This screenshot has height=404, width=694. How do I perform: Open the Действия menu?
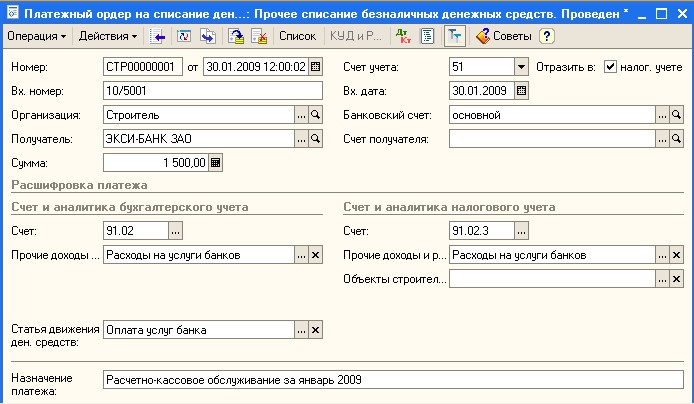108,36
